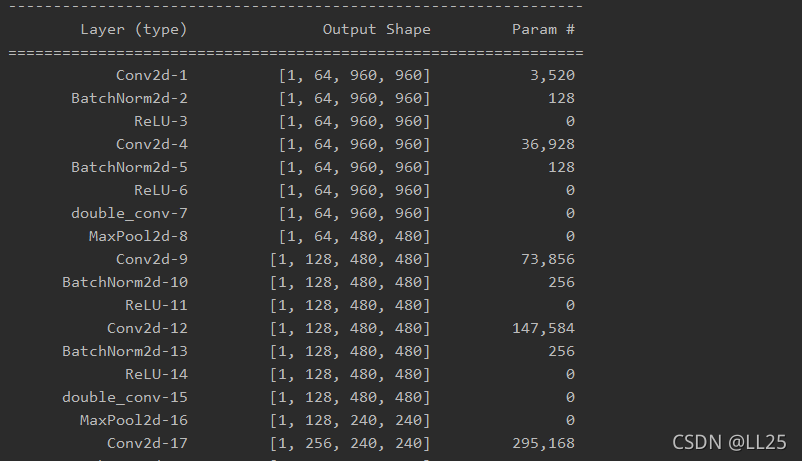
Task: Select the double_conv-15 layer name
Action: tap(125, 398)
